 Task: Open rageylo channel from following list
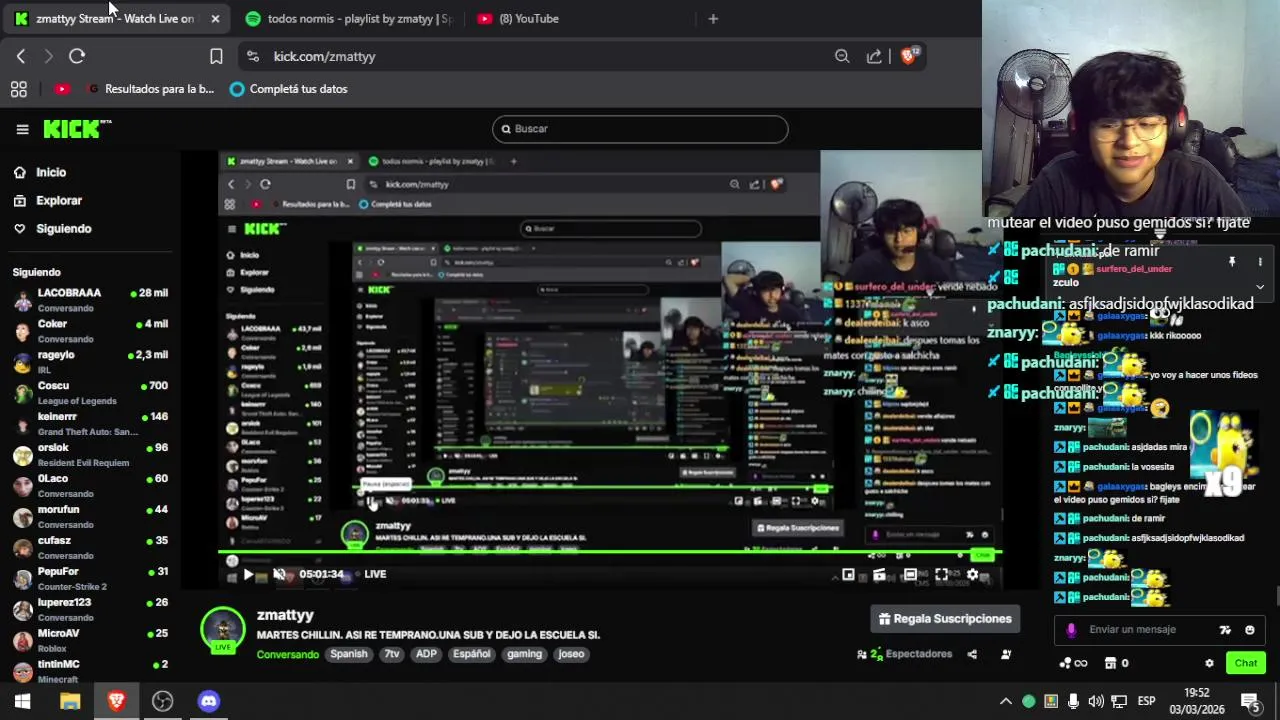click(90, 362)
